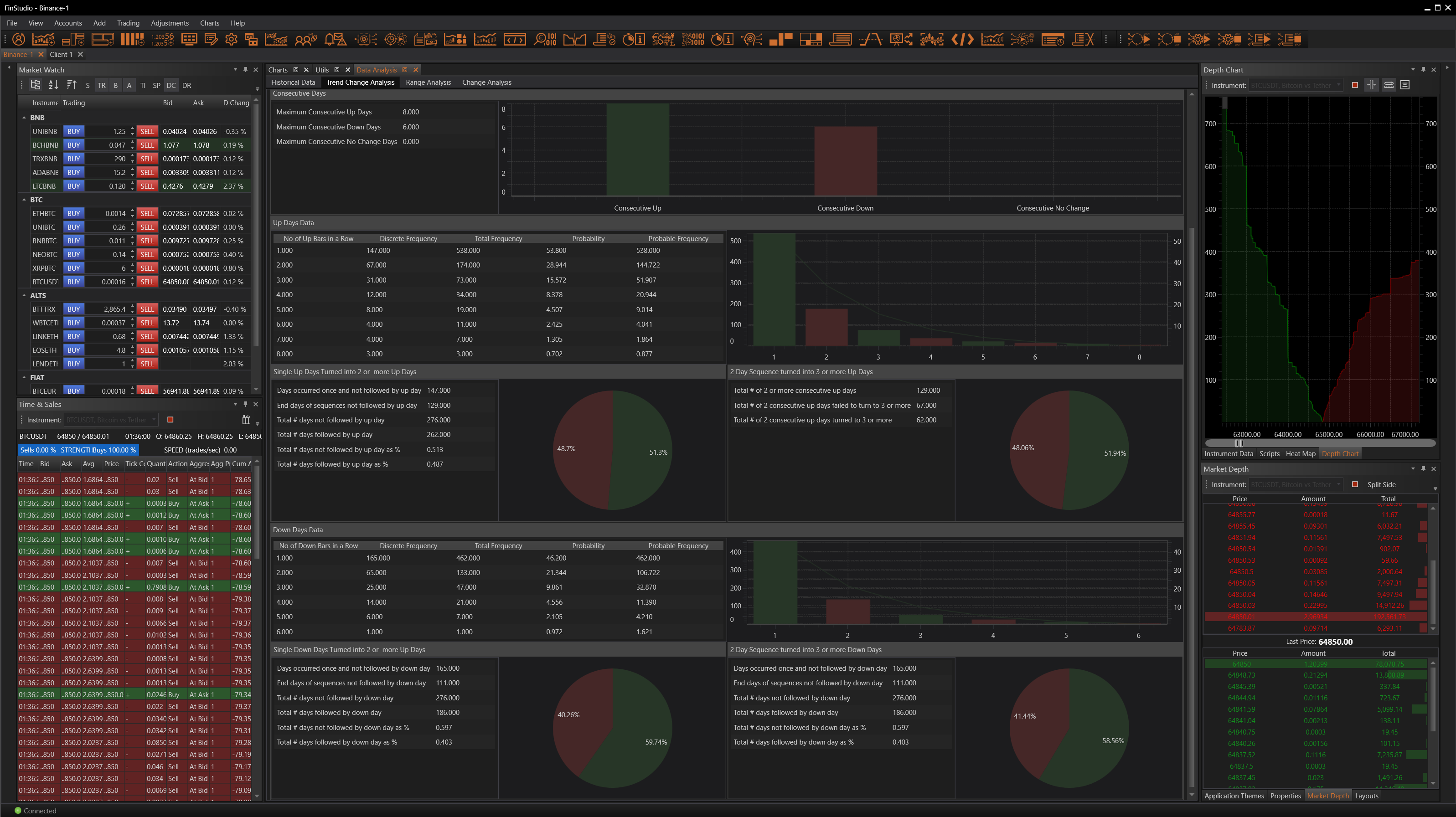Image resolution: width=1456 pixels, height=817 pixels.
Task: Click BUY button for UNIBNB
Action: (73, 131)
